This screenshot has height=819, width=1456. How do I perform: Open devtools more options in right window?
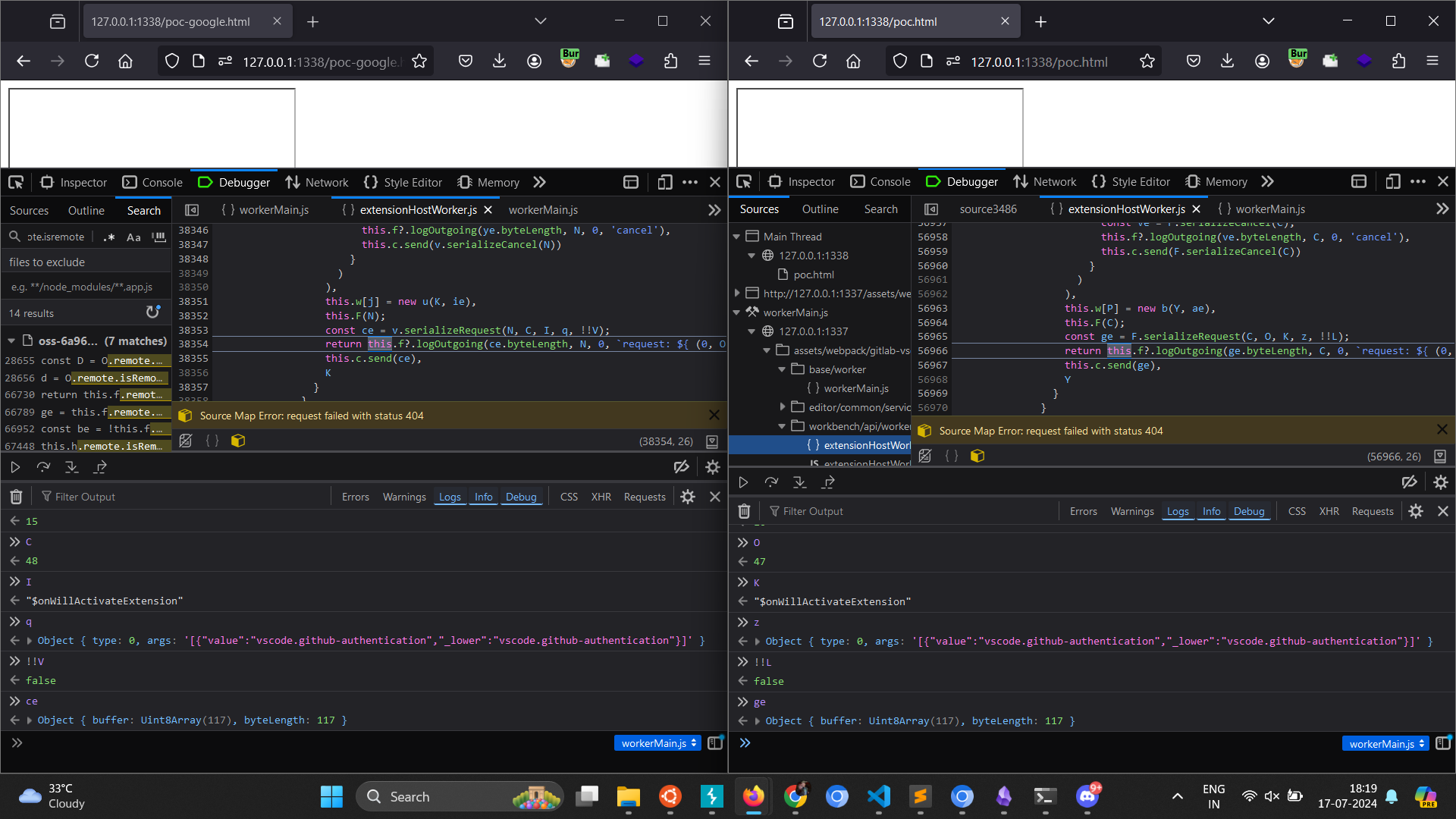[1418, 182]
